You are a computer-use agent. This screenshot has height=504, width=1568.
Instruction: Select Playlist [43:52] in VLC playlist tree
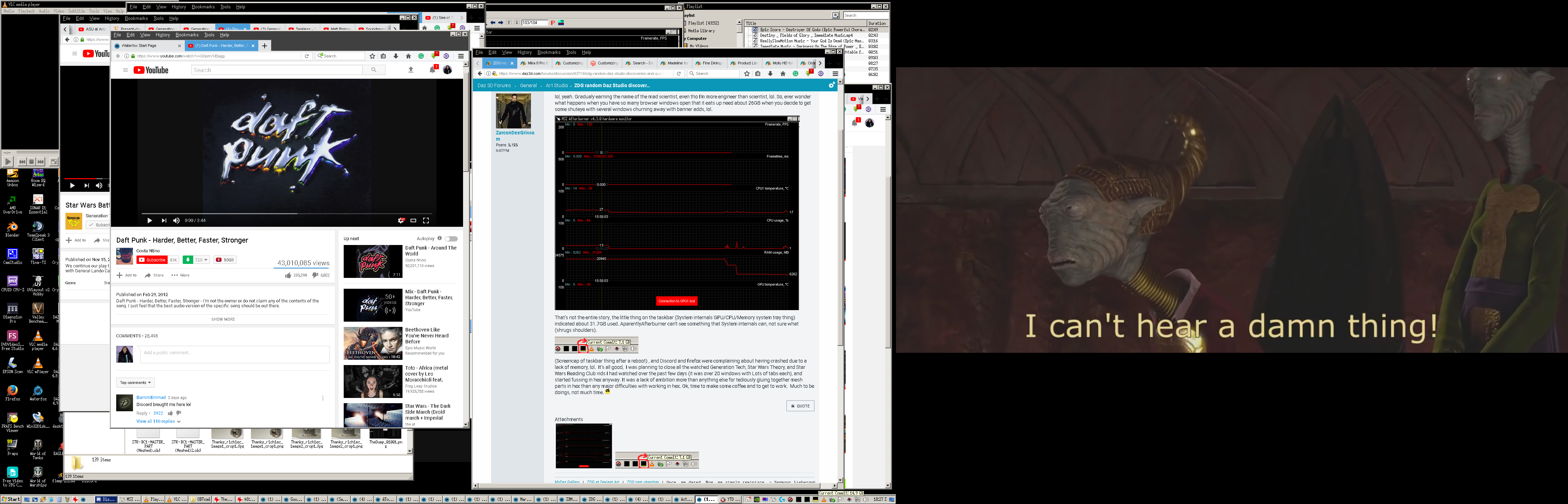pyautogui.click(x=703, y=23)
